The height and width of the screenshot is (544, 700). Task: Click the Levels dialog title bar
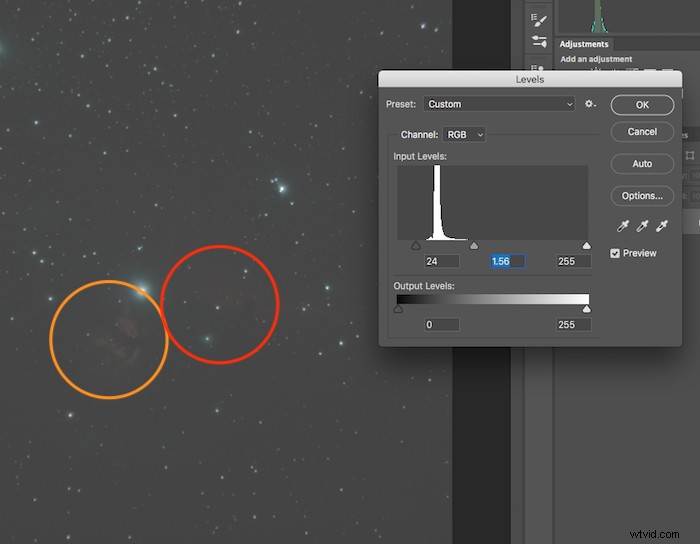coord(530,79)
